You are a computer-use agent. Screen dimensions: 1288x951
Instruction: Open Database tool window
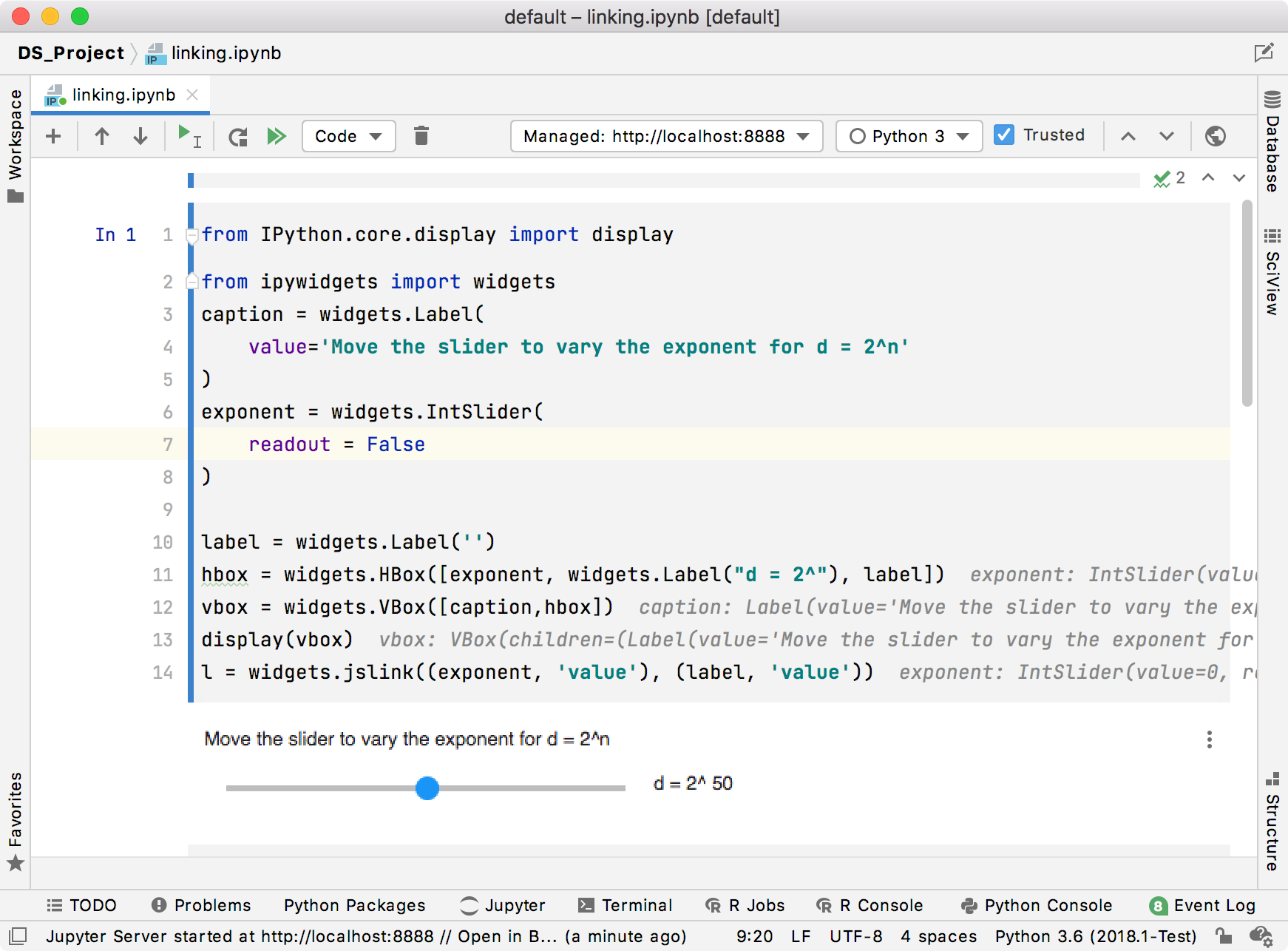pos(1272,142)
